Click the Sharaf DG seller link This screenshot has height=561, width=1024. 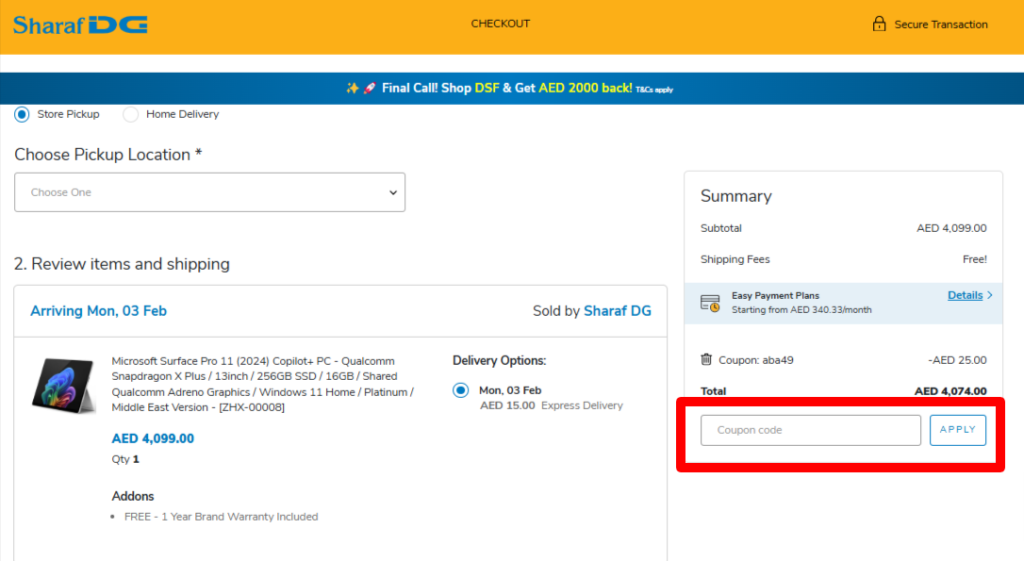coord(617,311)
